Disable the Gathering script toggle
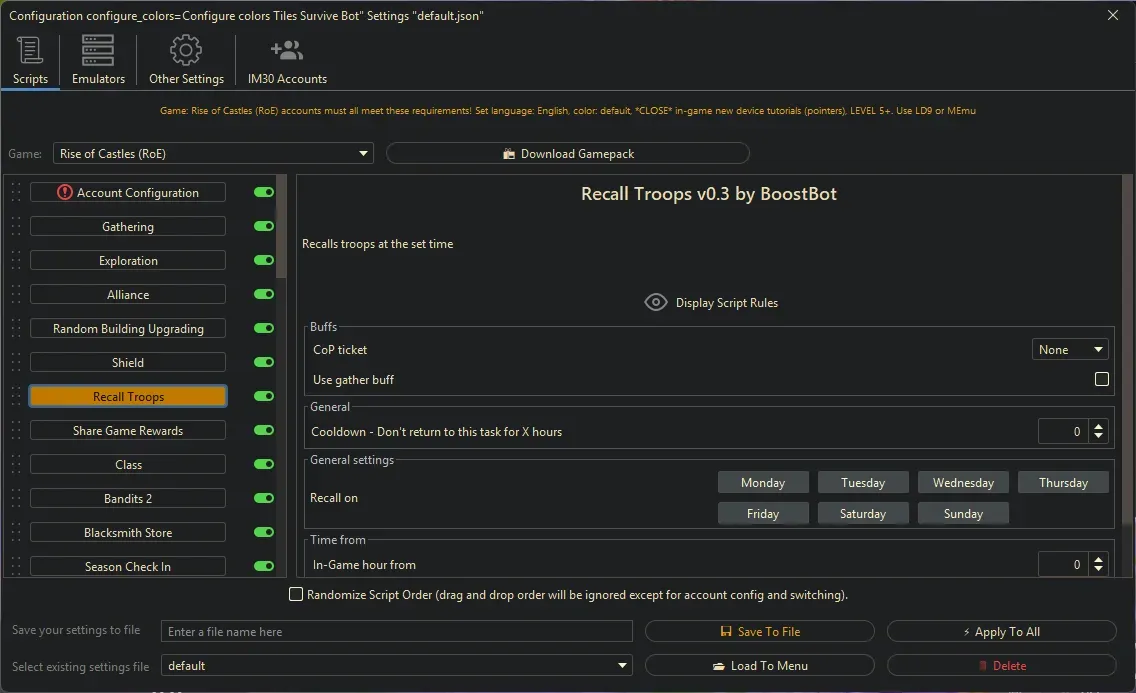 (x=264, y=226)
